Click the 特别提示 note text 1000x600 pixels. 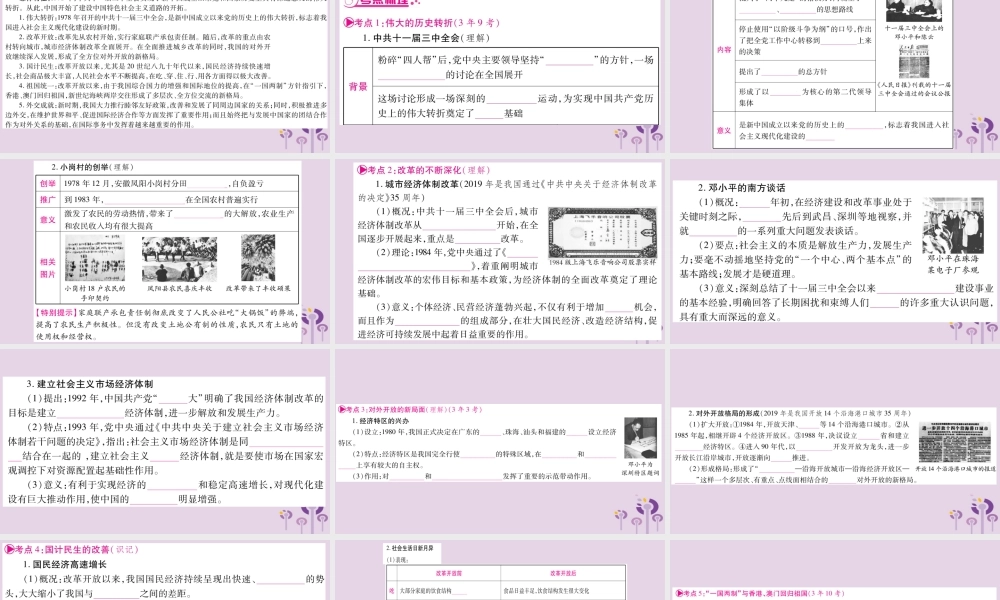click(167, 324)
